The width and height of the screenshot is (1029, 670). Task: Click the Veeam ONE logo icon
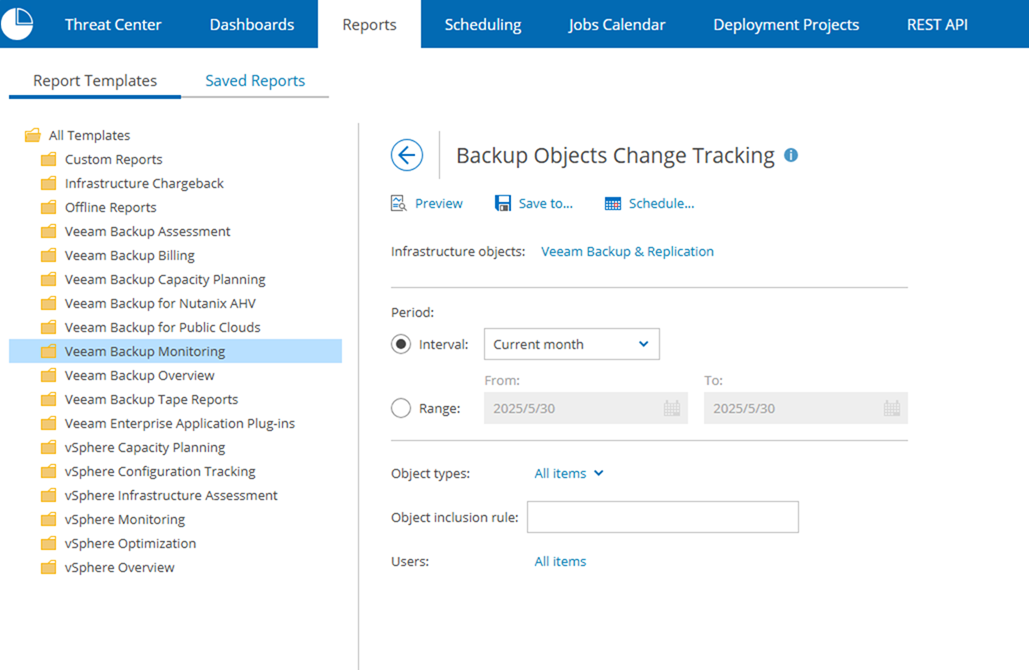(x=18, y=23)
